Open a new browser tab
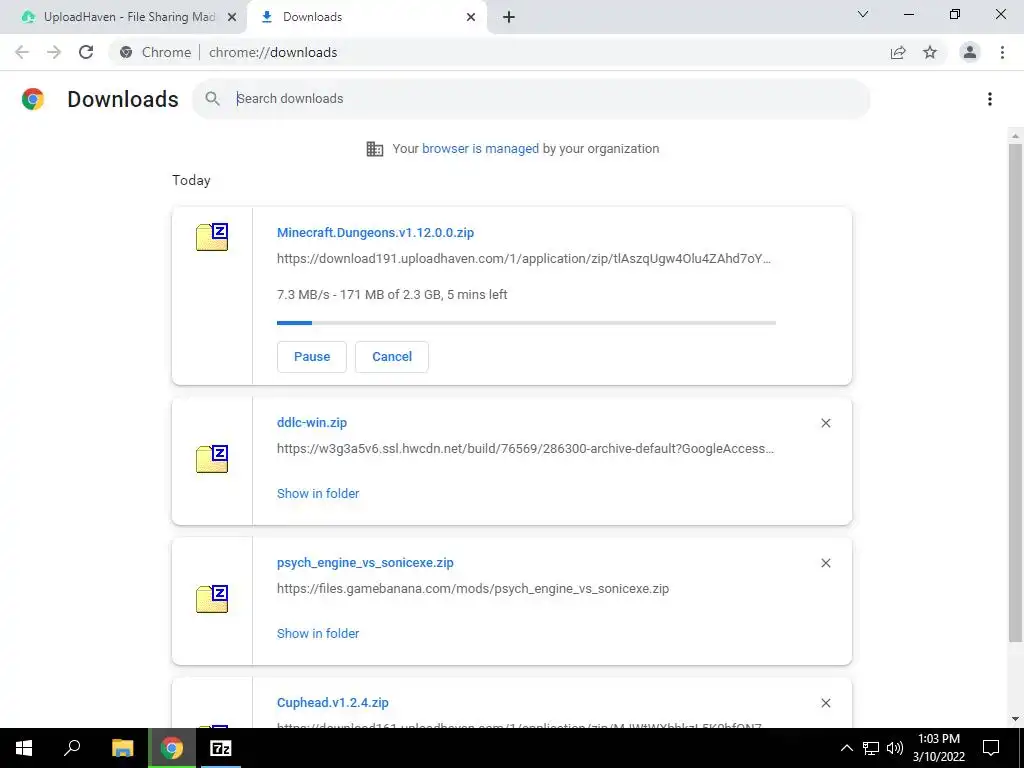The width and height of the screenshot is (1024, 768). click(x=509, y=18)
